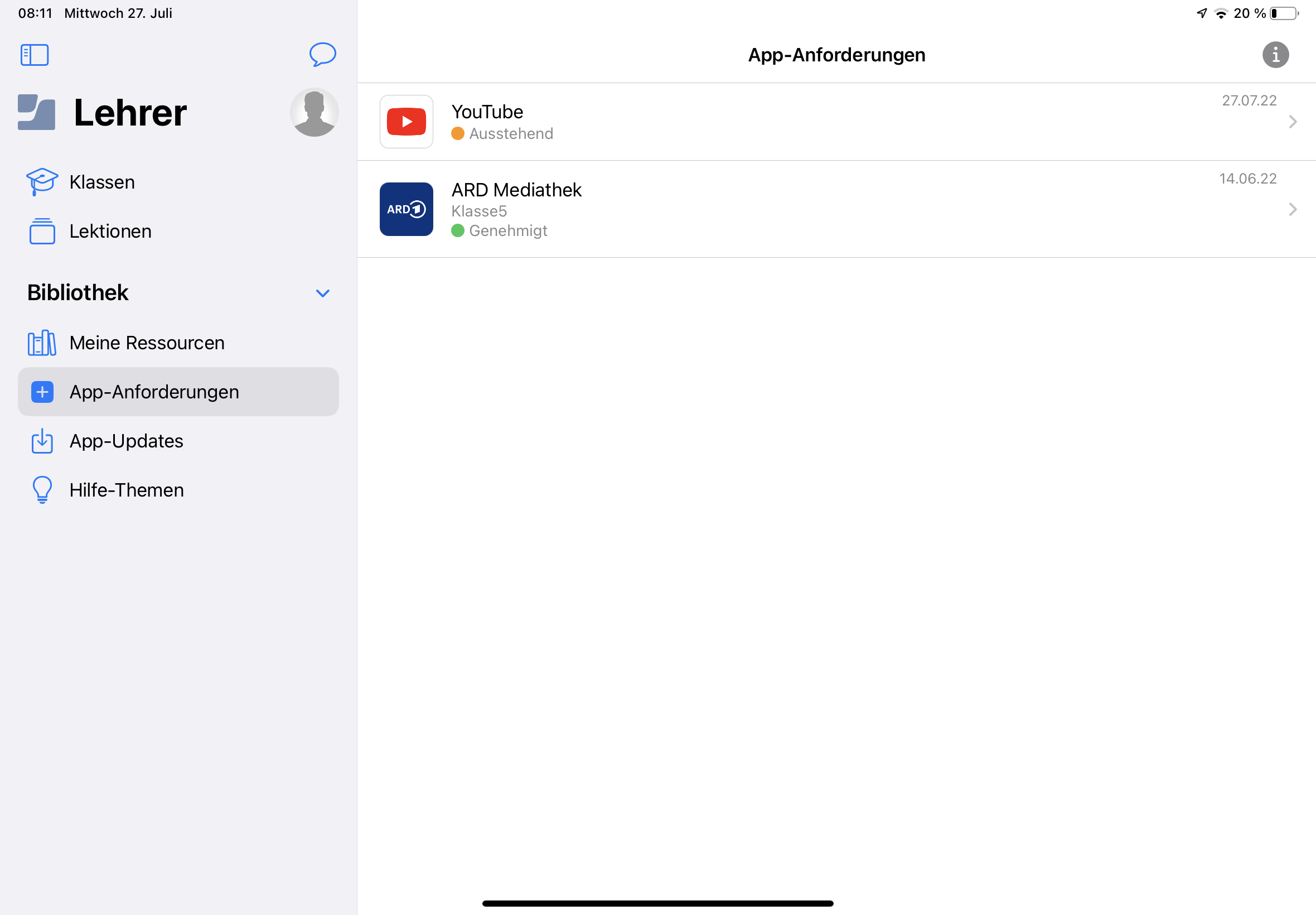Click the download icon for App-Updates

pos(42,441)
